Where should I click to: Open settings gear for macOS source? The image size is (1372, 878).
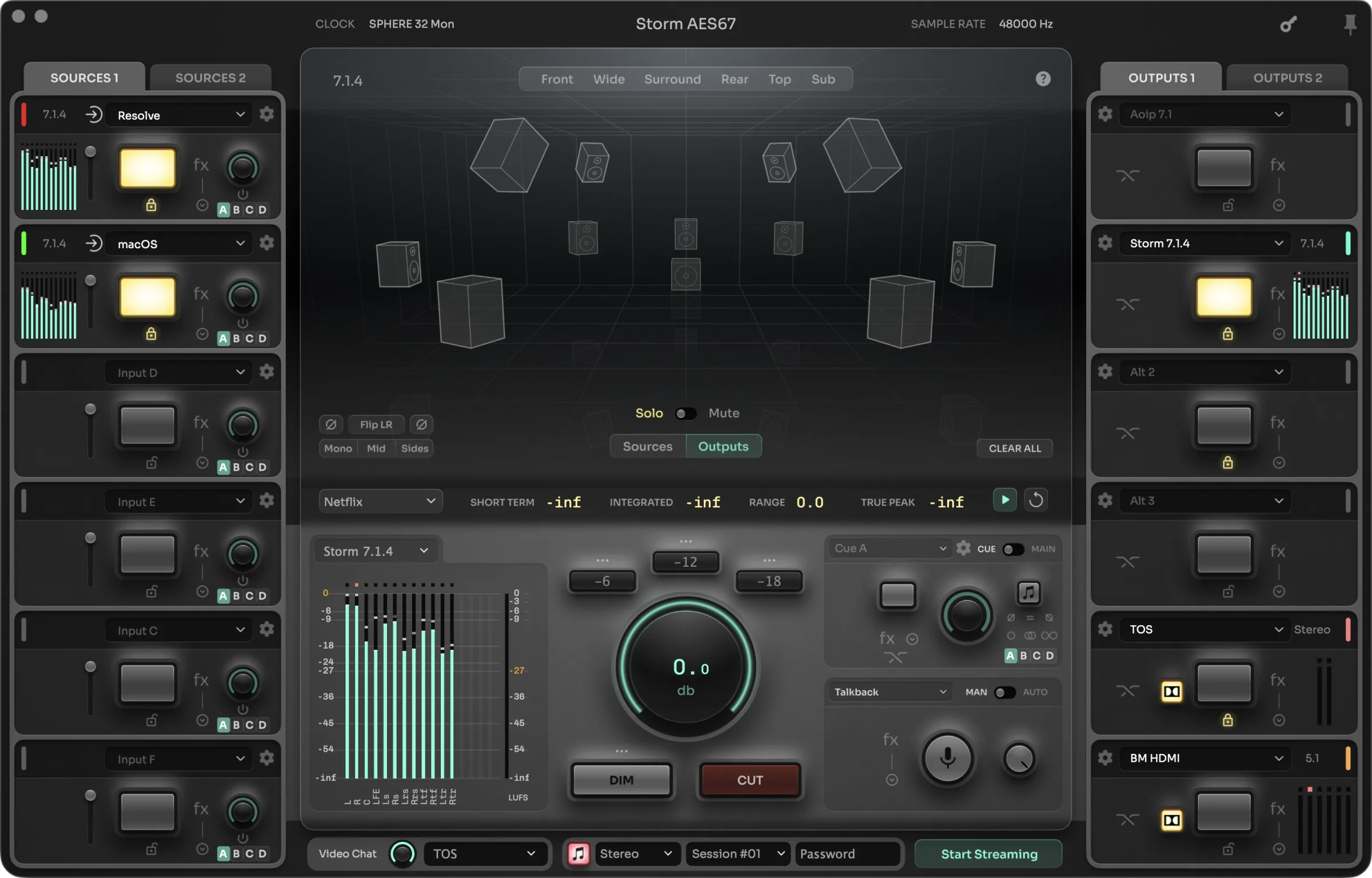pos(266,243)
